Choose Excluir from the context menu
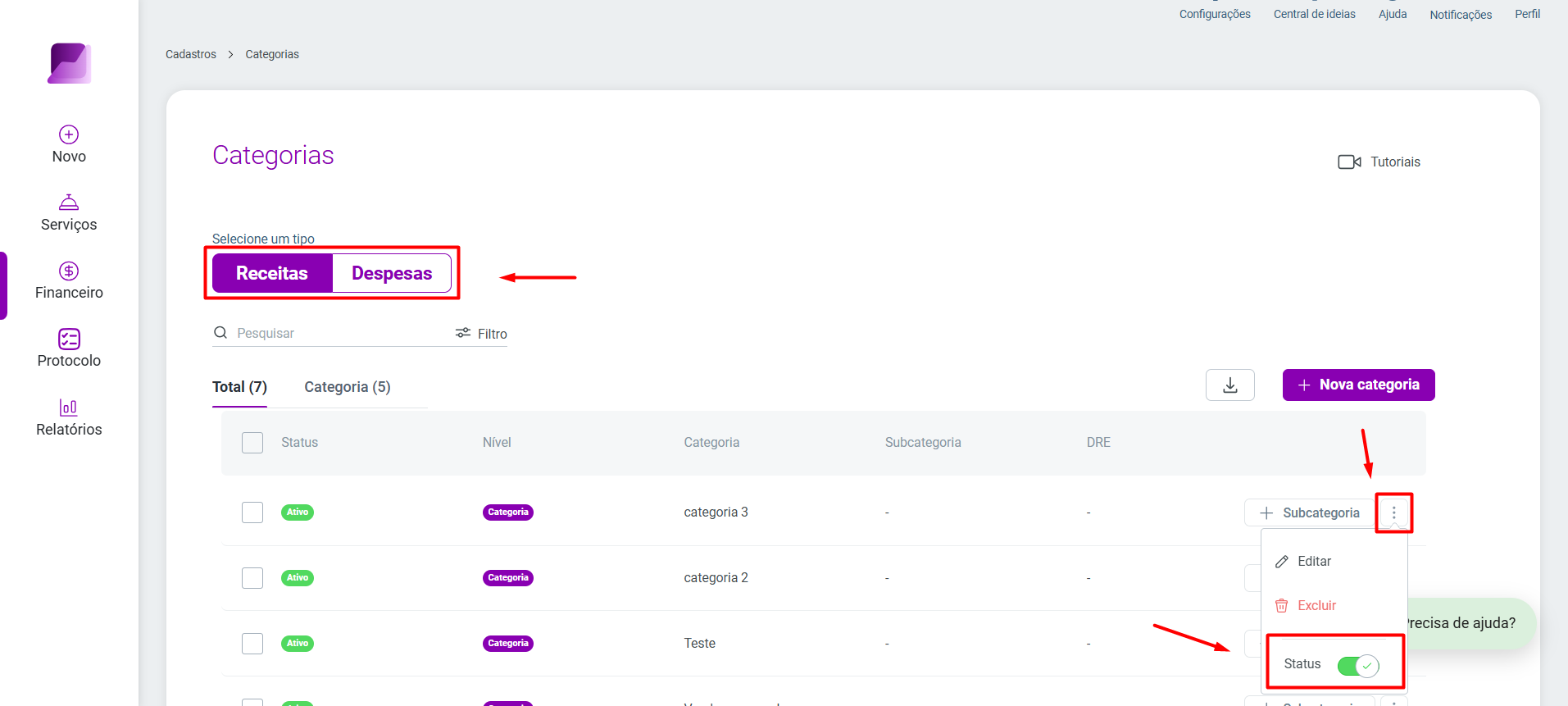This screenshot has height=706, width=1568. click(x=1316, y=606)
